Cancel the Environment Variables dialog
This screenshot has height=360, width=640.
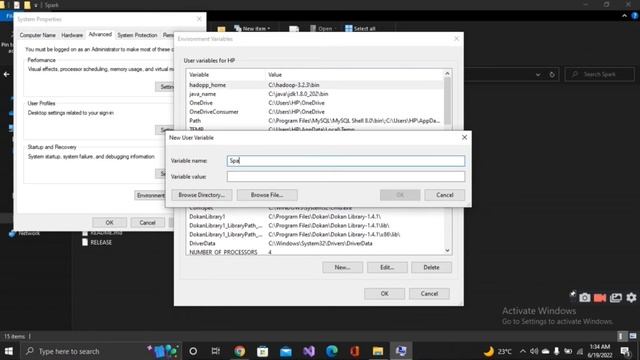pyautogui.click(x=429, y=293)
